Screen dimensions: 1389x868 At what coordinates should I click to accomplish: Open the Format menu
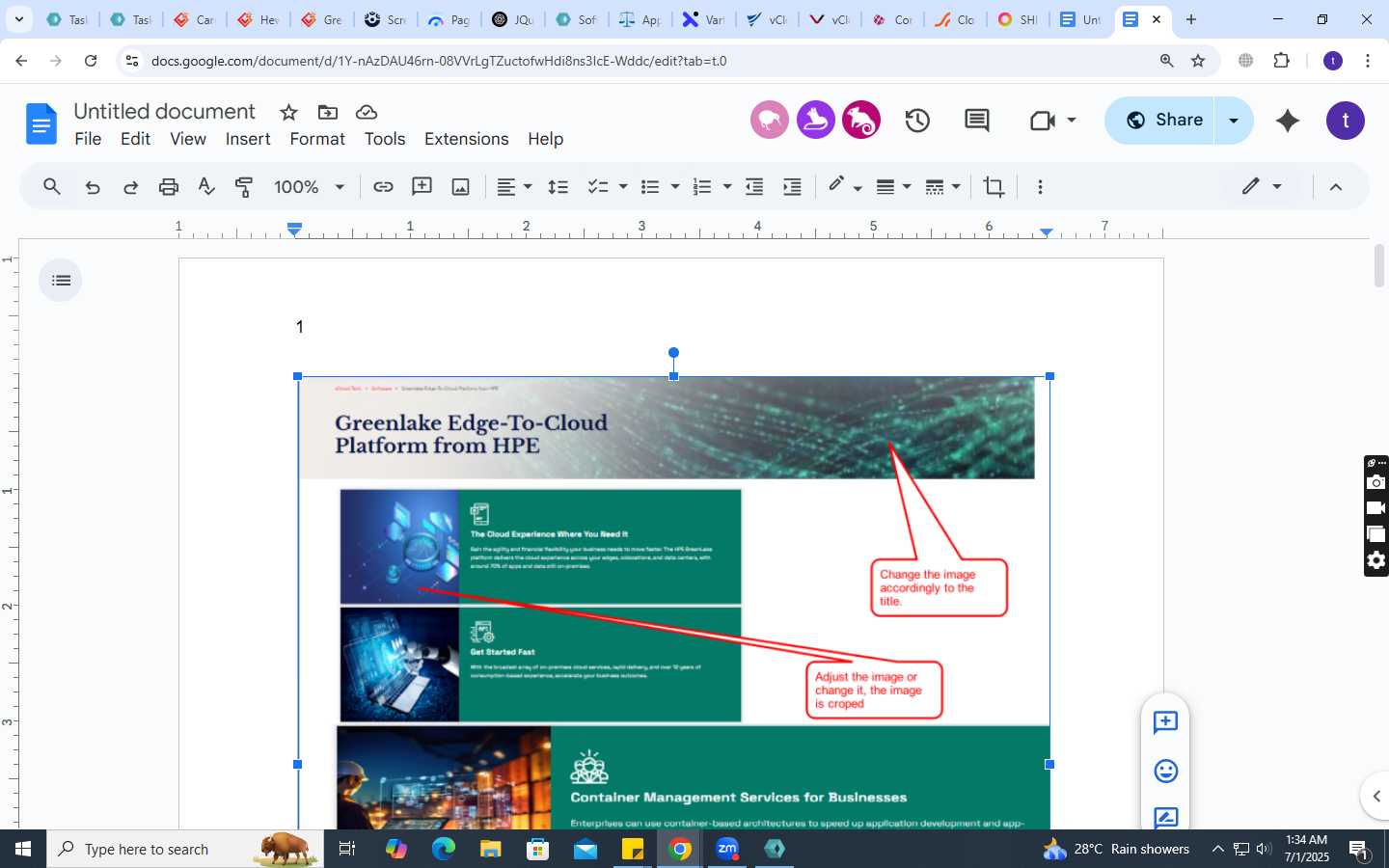click(x=317, y=139)
